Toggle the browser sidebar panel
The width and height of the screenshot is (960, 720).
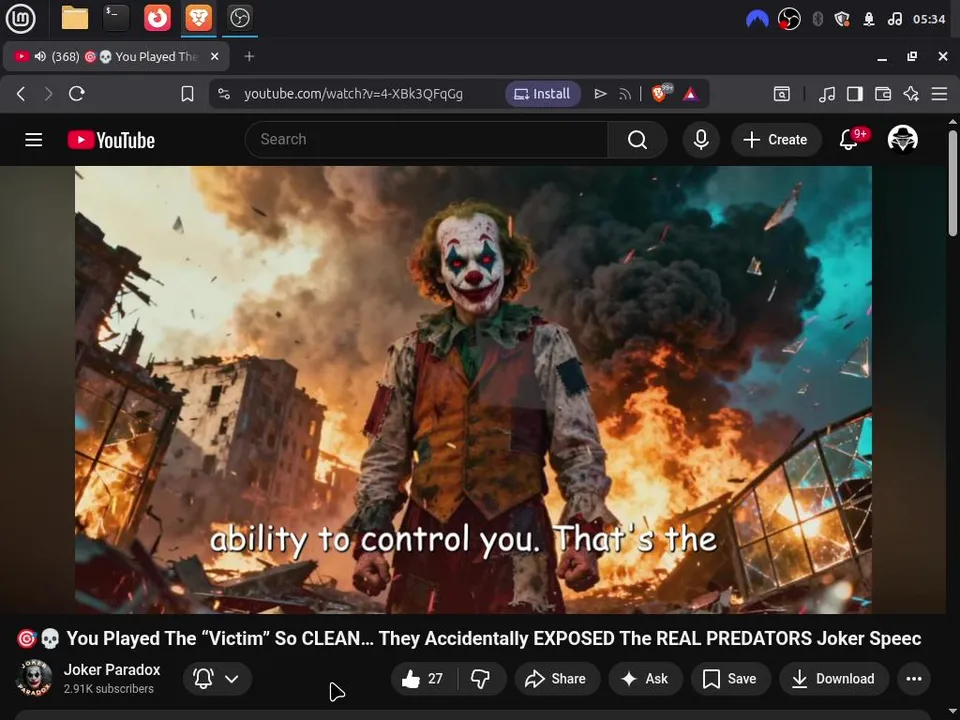(855, 94)
